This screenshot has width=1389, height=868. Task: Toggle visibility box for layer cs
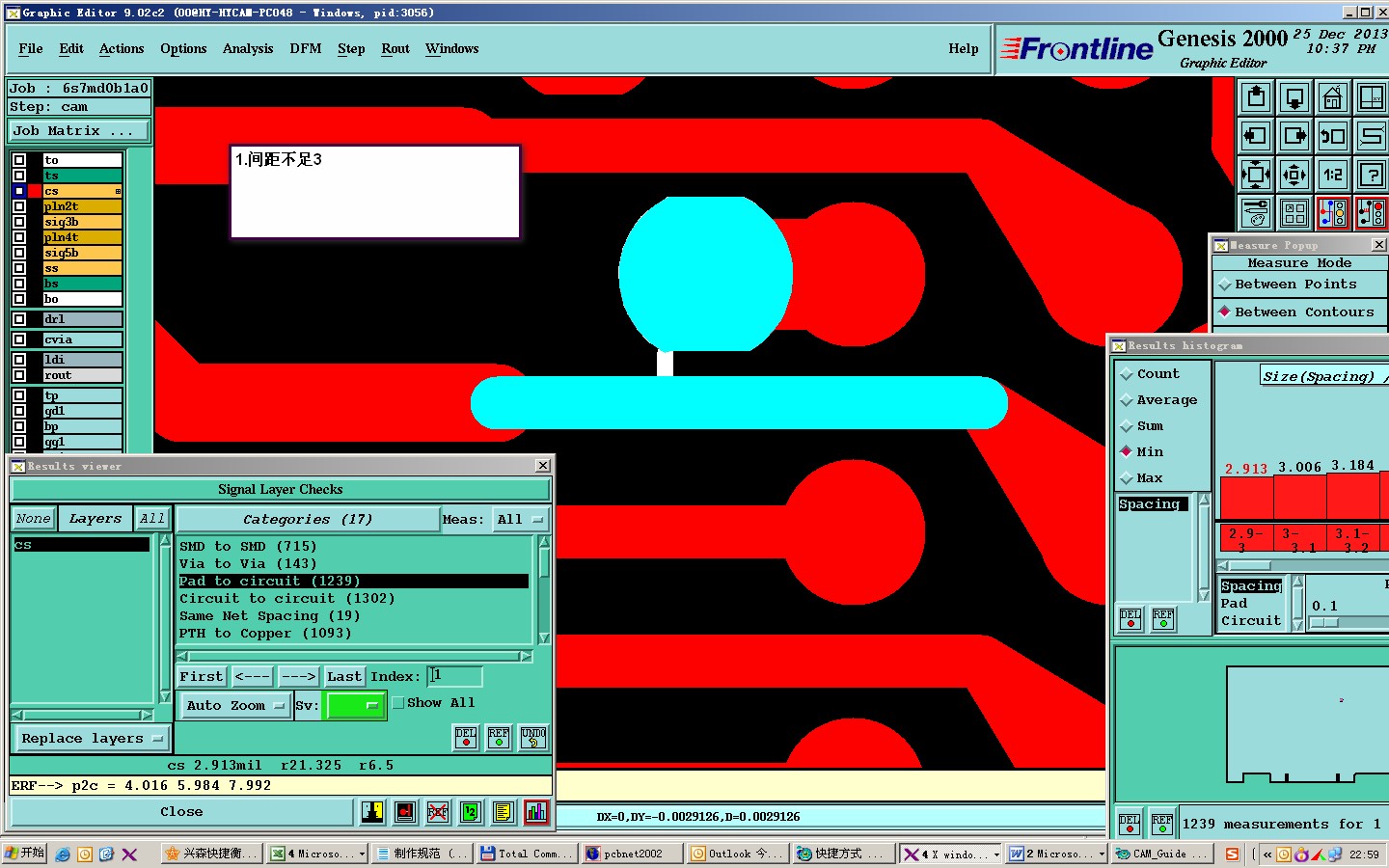coord(19,191)
